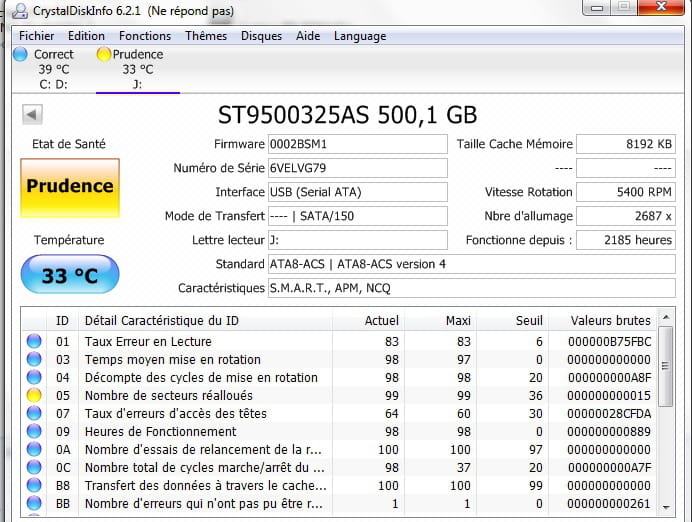Click the previous disk arrow button
The image size is (692, 522).
coord(30,115)
